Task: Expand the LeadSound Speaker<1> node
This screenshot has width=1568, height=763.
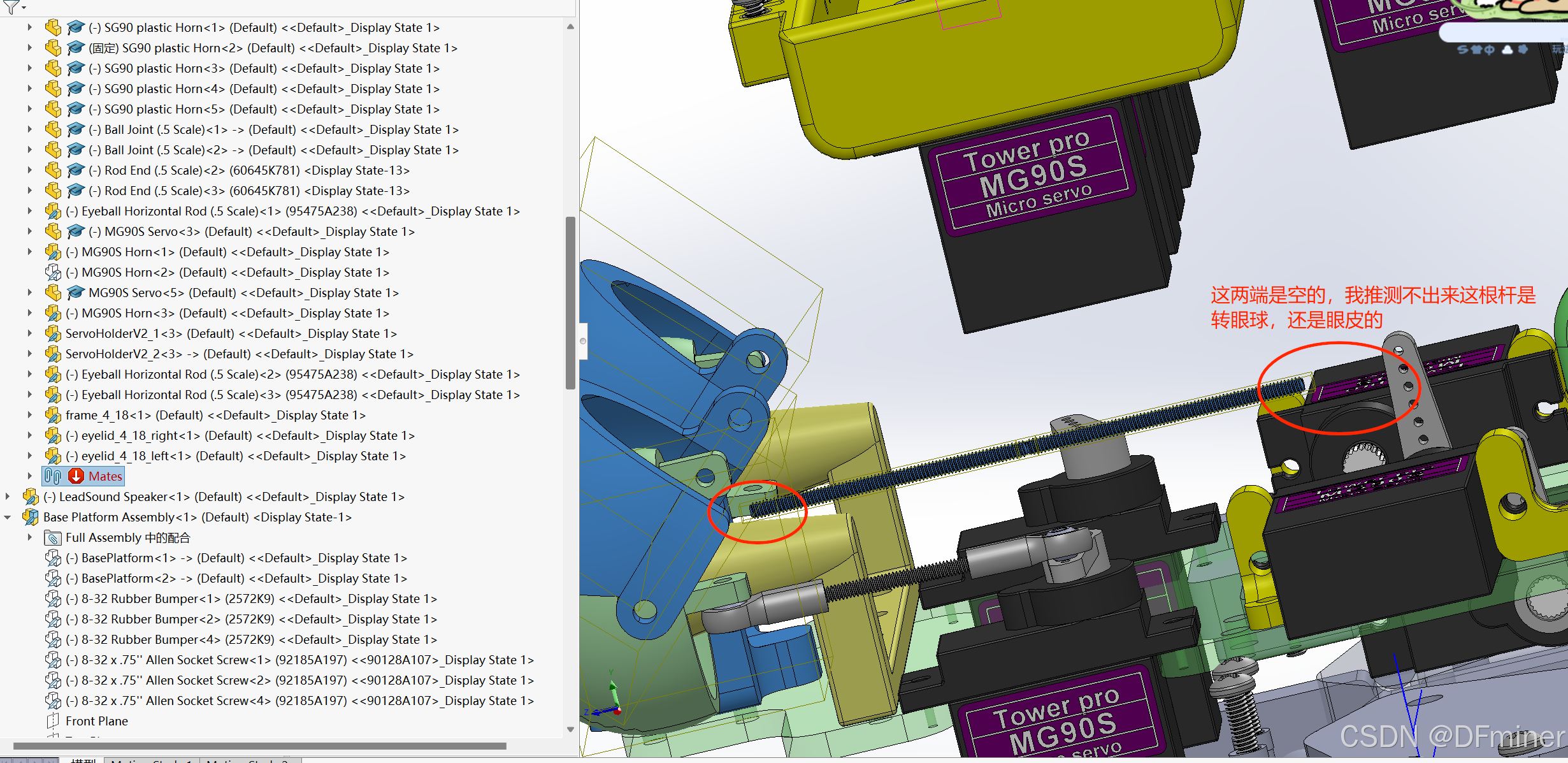Action: (x=8, y=497)
